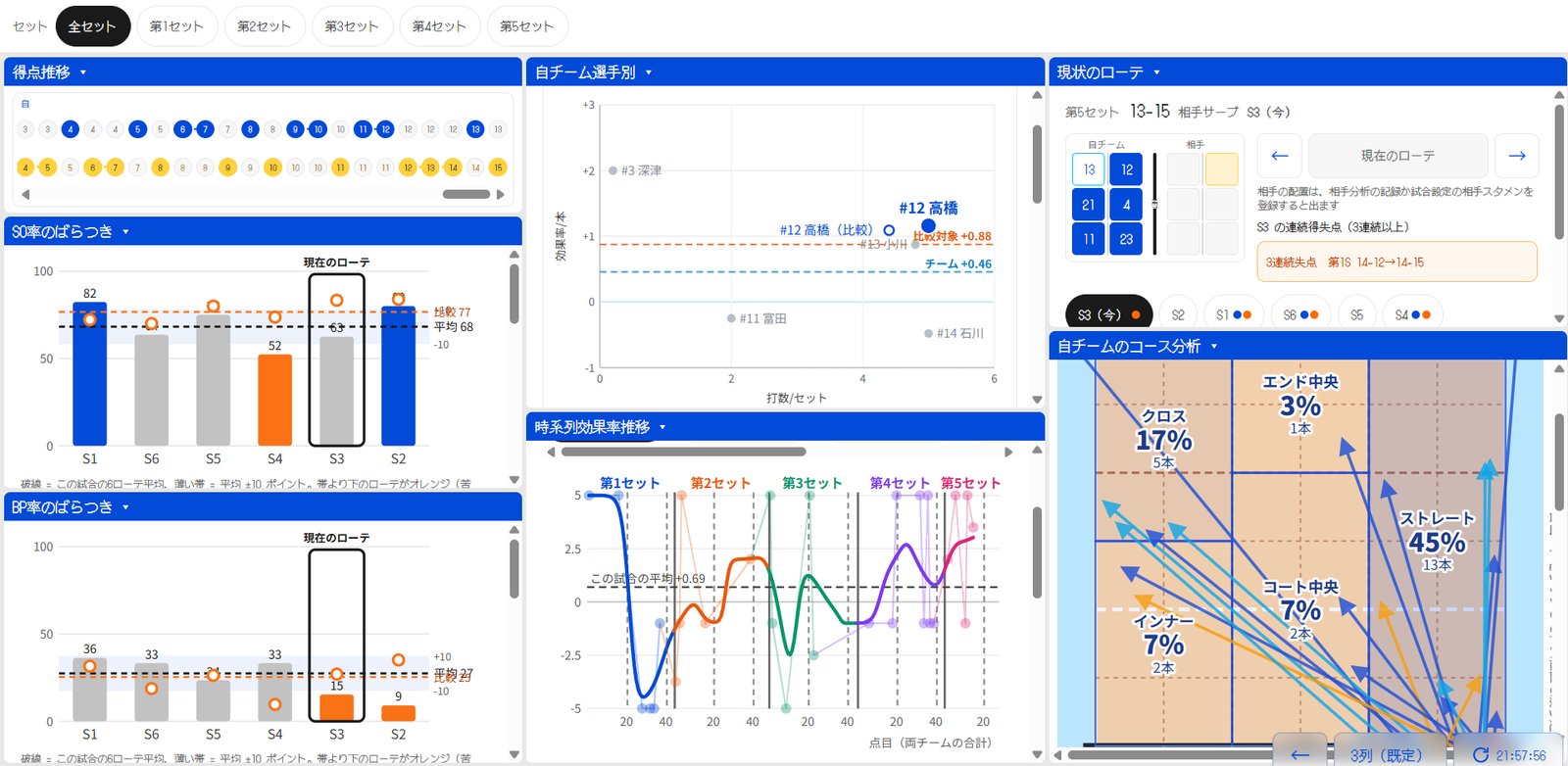The image size is (1568, 766).
Task: Switch to the 第5セット tab
Action: pyautogui.click(x=527, y=26)
